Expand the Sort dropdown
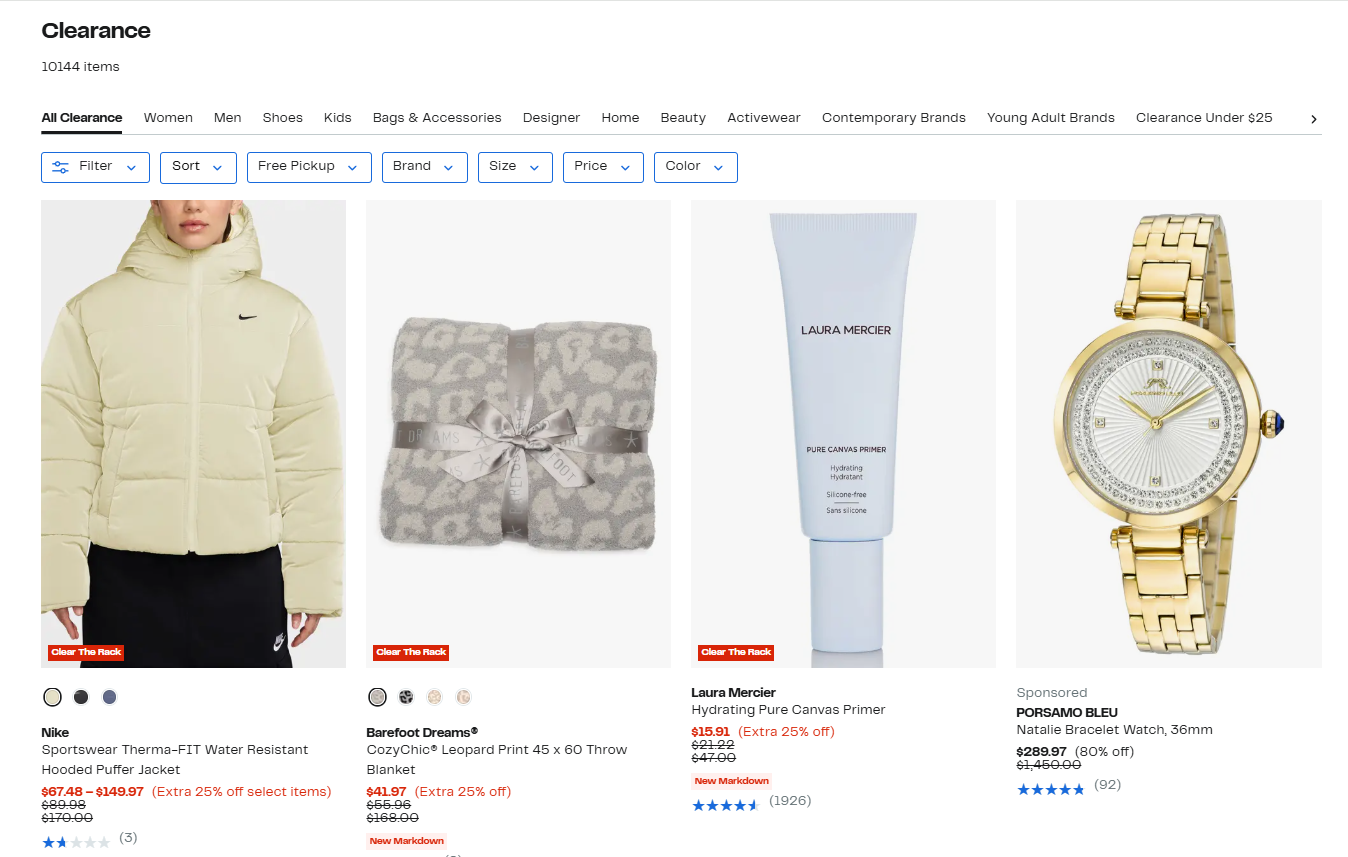The height and width of the screenshot is (857, 1348). [198, 167]
